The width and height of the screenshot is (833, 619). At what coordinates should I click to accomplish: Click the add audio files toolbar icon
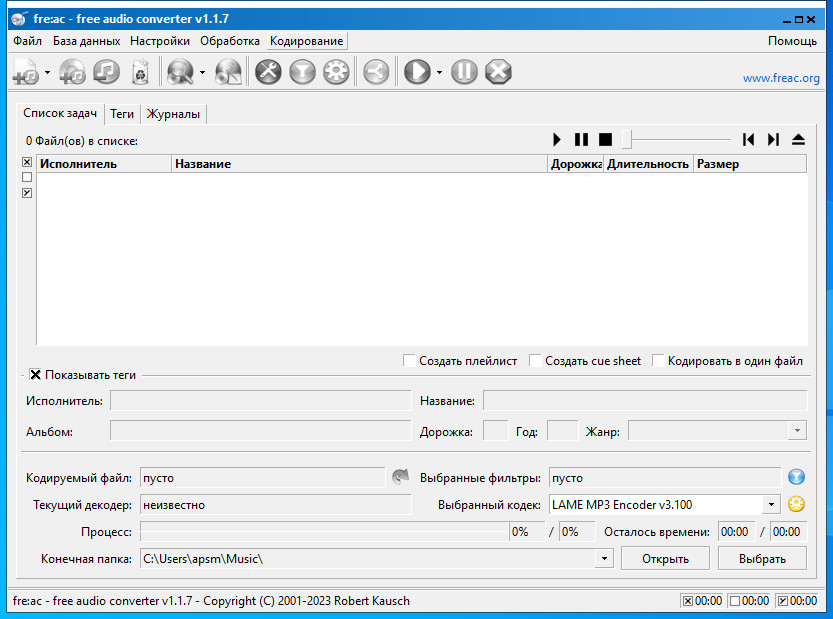click(24, 72)
